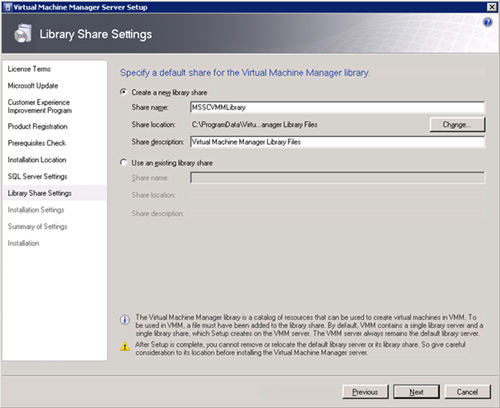This screenshot has height=408, width=500.
Task: Click the yellow warning triangle icon
Action: coord(125,346)
